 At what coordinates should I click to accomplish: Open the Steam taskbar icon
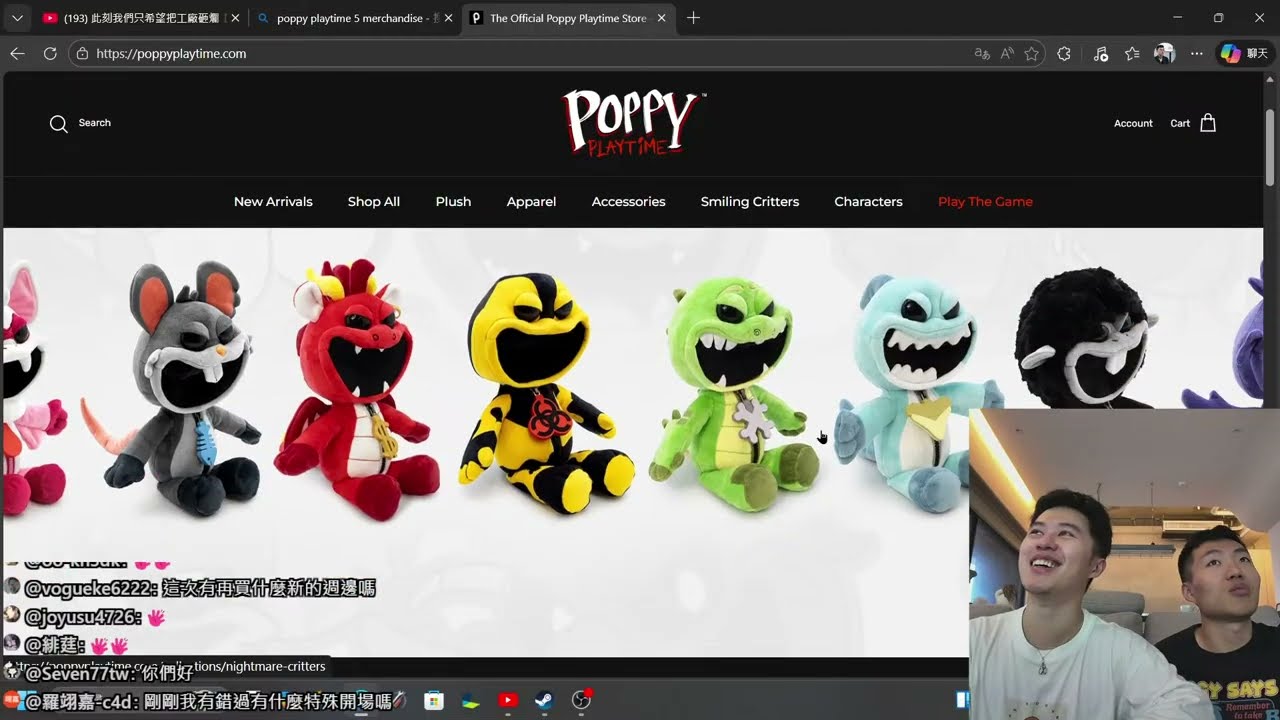[x=543, y=700]
